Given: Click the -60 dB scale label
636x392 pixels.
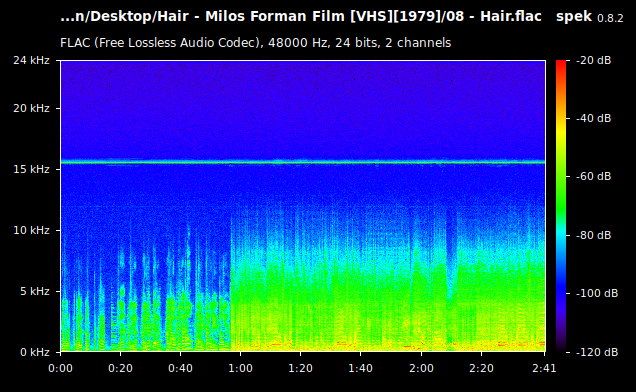Looking at the screenshot, I should (593, 176).
